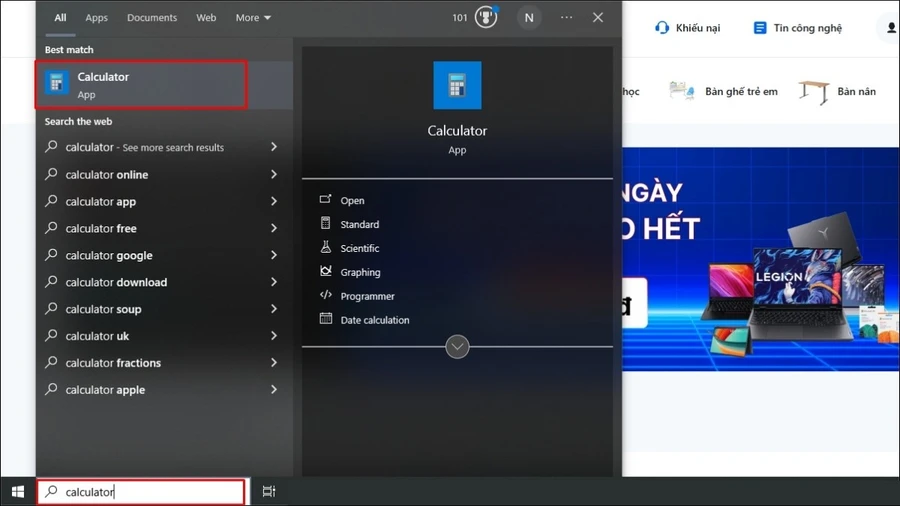Expand the 'calculator online' chevron
This screenshot has width=900, height=506.
coord(274,174)
